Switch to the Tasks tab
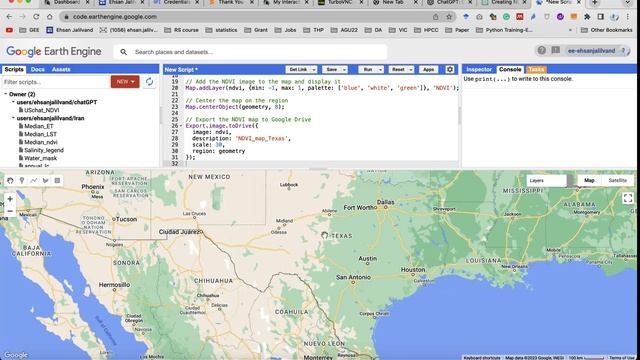The image size is (640, 360). [536, 69]
